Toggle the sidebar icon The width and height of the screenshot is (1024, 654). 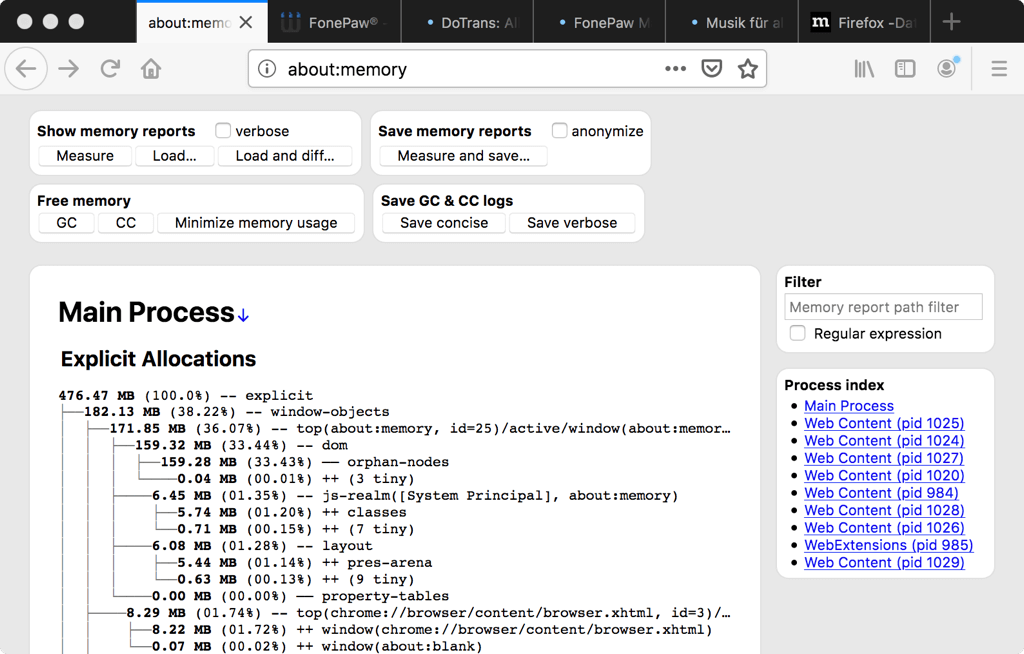904,69
